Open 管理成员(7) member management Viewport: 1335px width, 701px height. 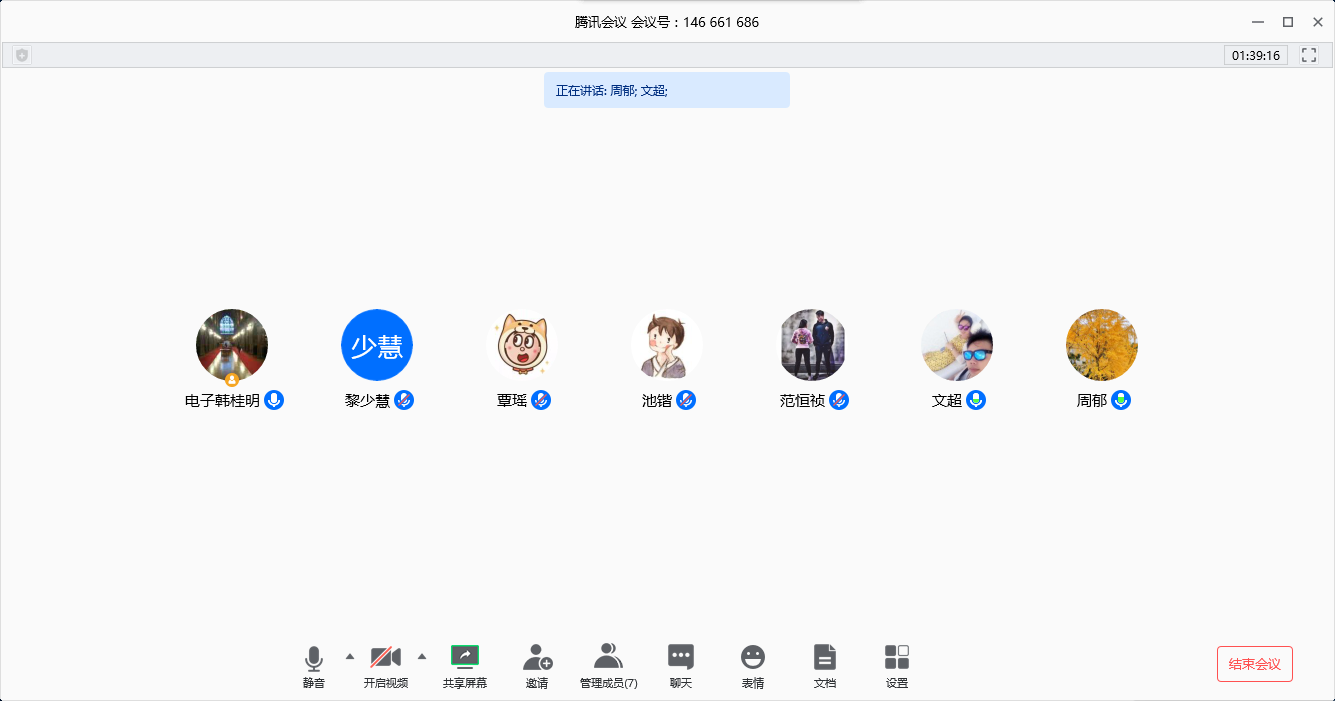[608, 657]
